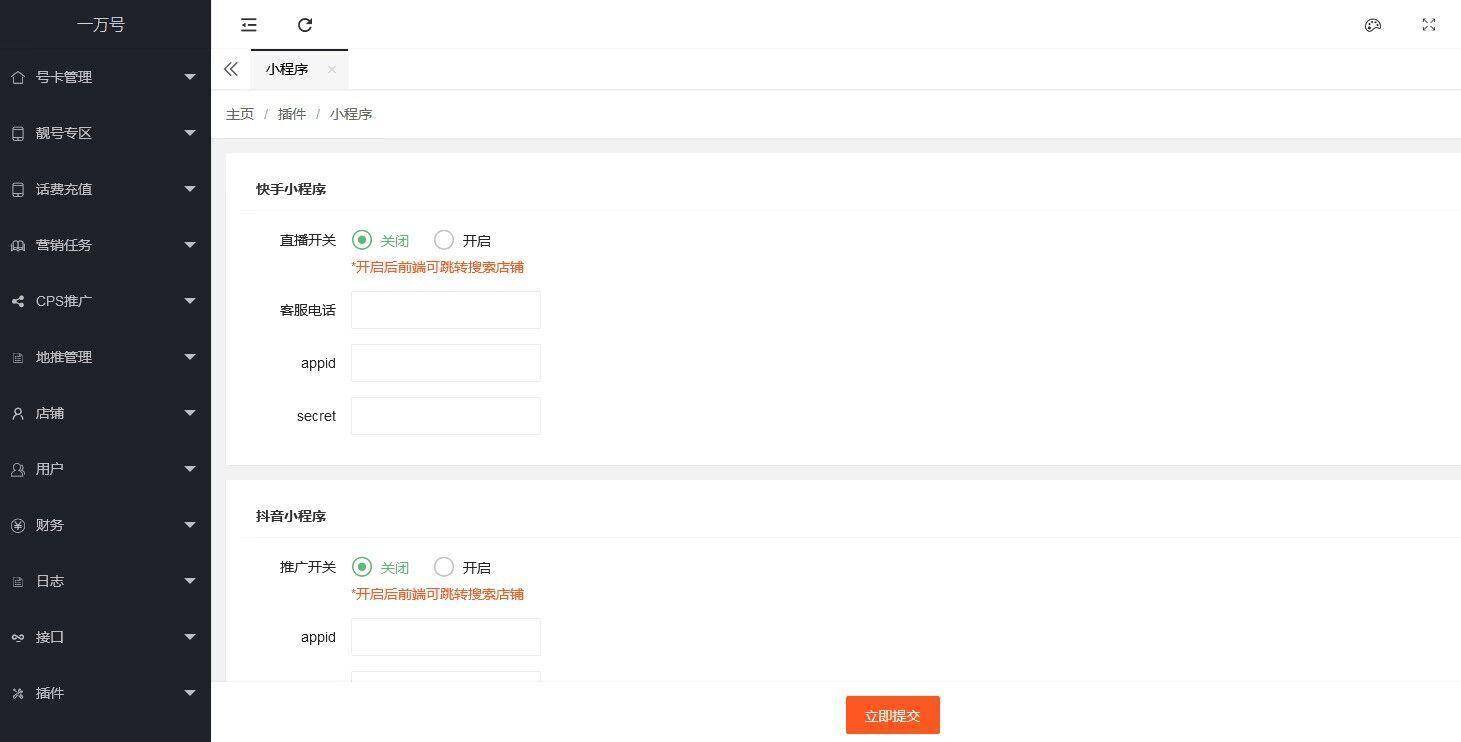Click the refresh icon in the top bar
Image resolution: width=1461 pixels, height=742 pixels.
tap(305, 25)
